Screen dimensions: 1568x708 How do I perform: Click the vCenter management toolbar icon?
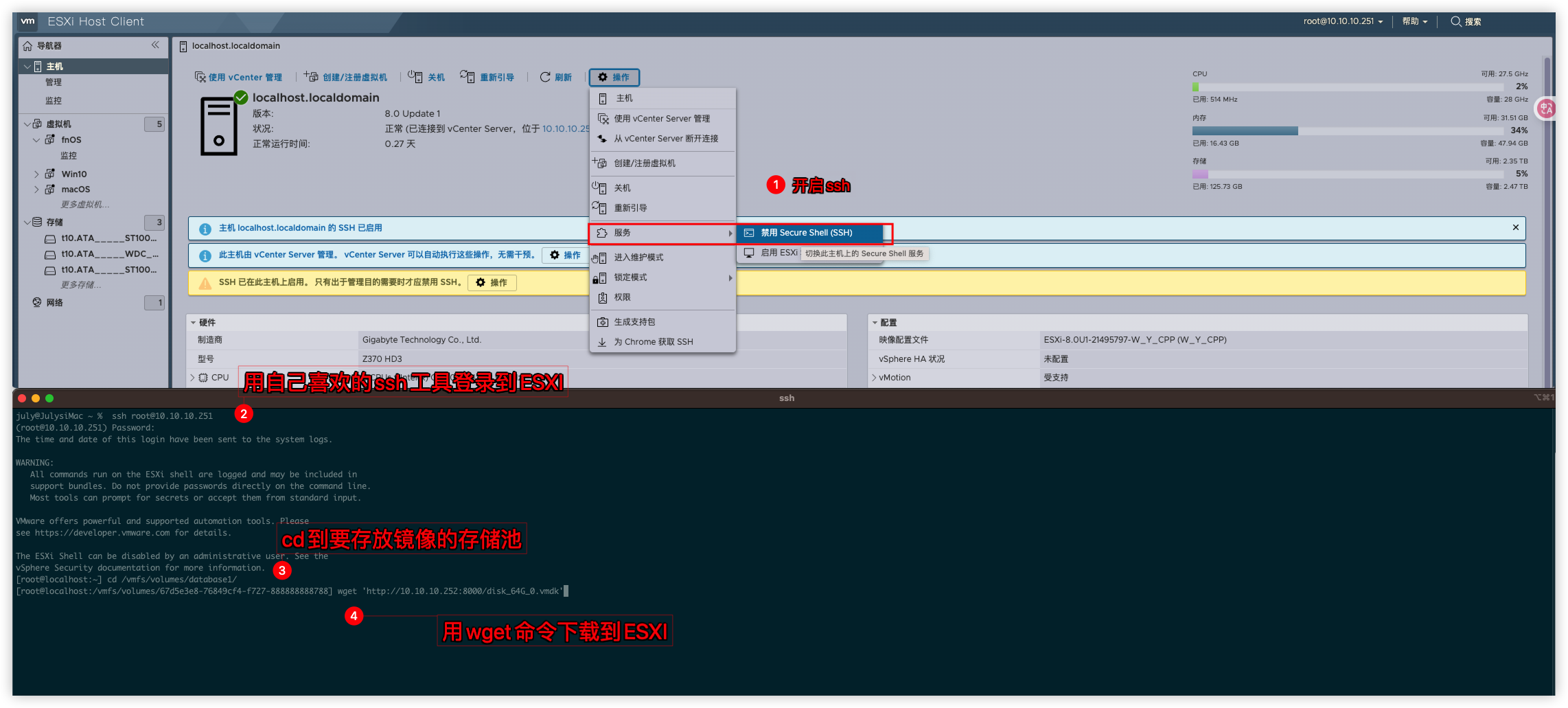(200, 77)
